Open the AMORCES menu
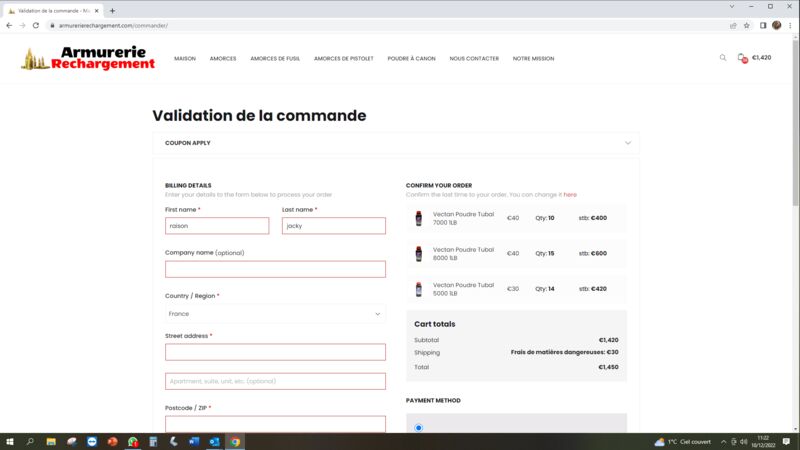This screenshot has width=800, height=450. [223, 59]
